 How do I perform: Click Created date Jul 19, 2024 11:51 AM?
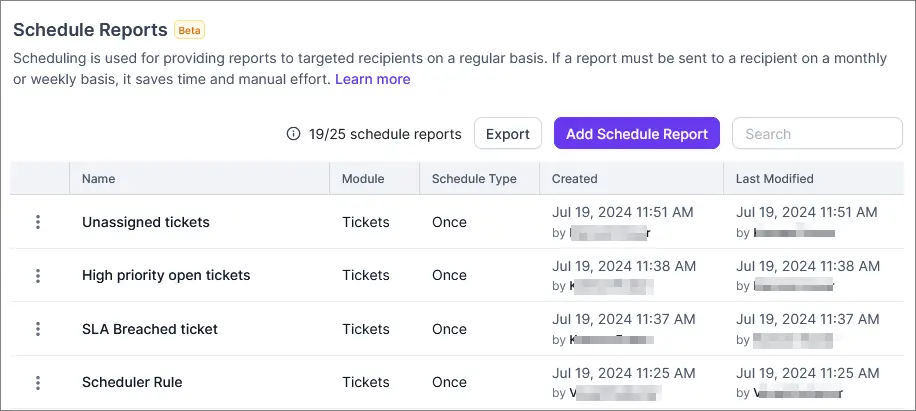(x=623, y=212)
